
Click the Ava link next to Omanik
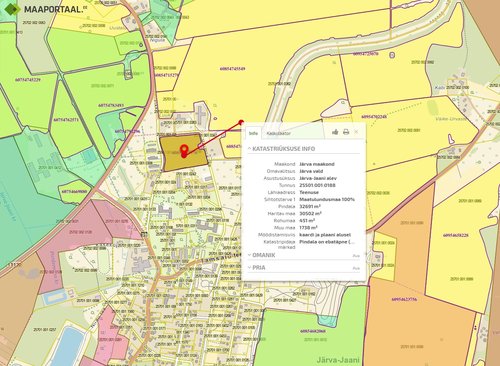(x=356, y=256)
